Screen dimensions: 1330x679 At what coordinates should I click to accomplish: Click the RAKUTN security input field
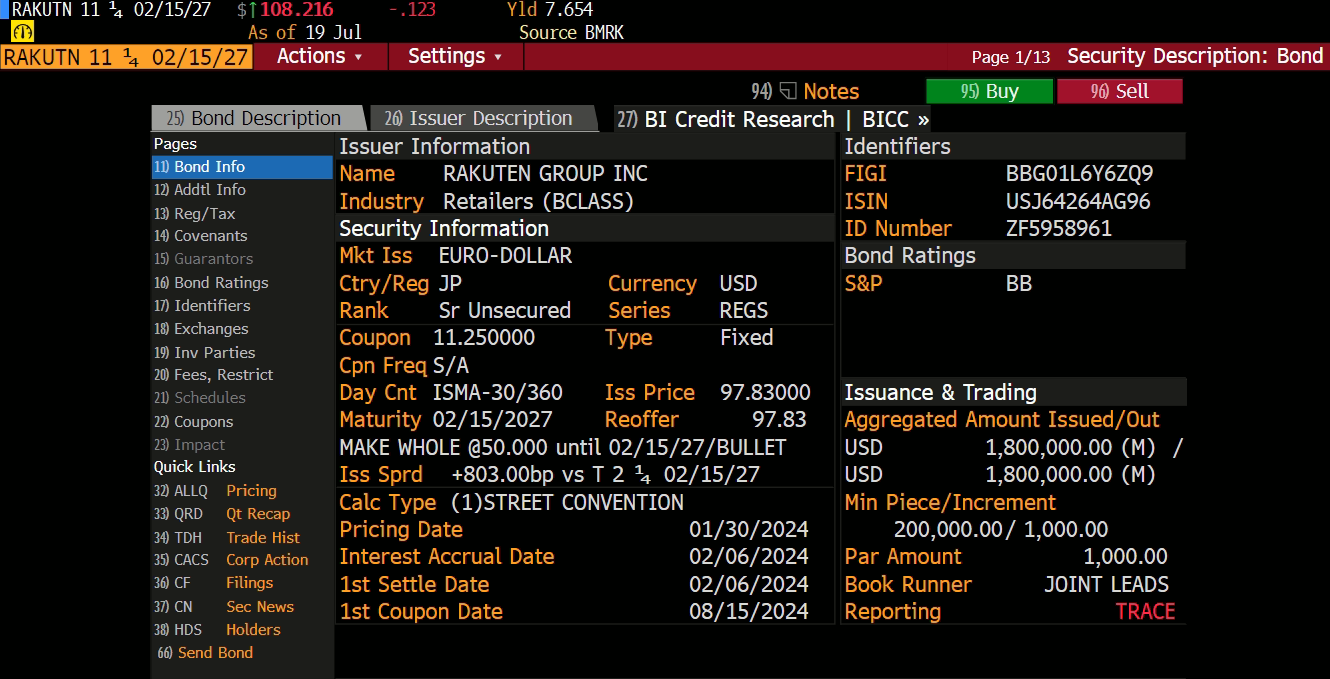click(126, 56)
